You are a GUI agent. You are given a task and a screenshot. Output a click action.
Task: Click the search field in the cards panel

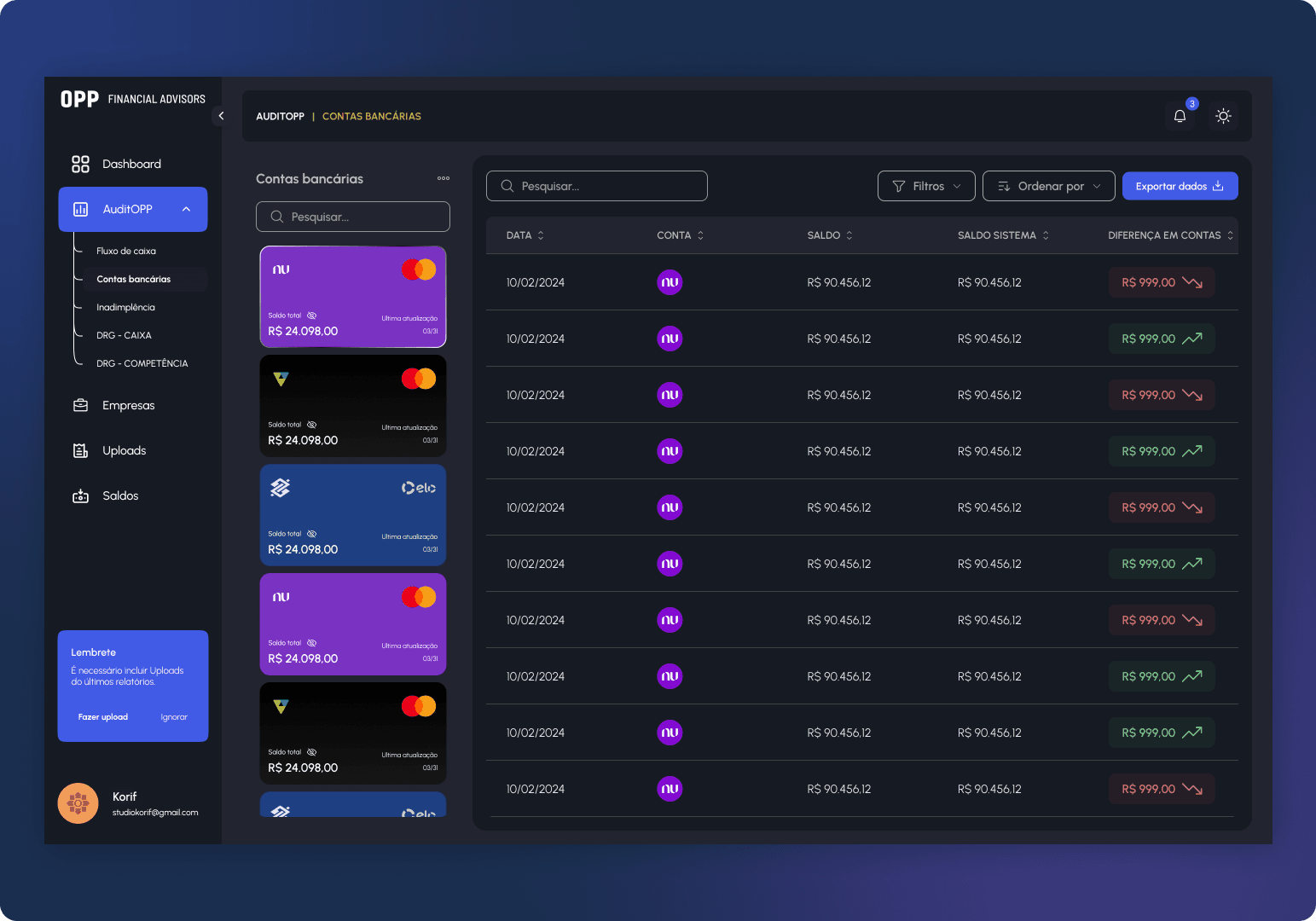tap(353, 217)
